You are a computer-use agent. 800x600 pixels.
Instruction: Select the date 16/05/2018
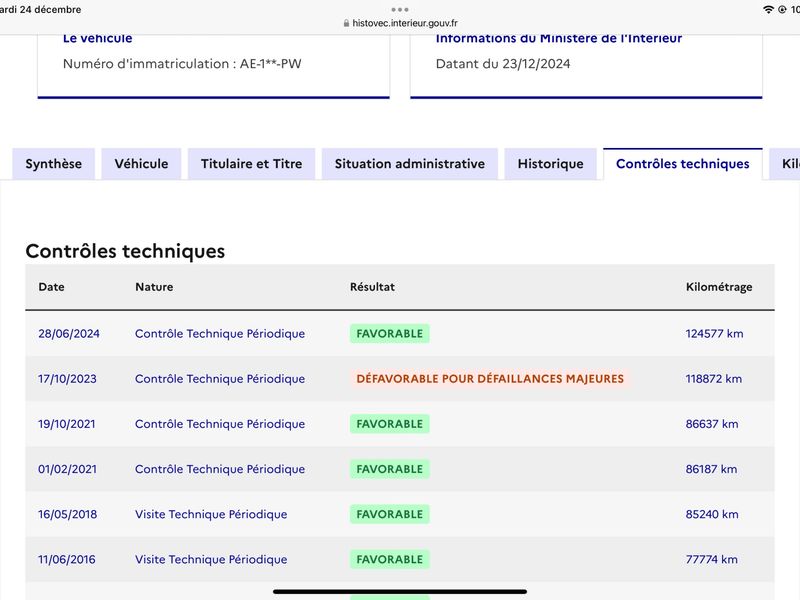pyautogui.click(x=67, y=514)
